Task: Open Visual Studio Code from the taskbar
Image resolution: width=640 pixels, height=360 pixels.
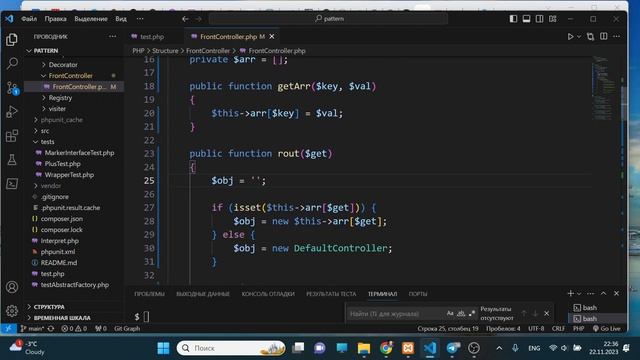Action: coord(429,348)
